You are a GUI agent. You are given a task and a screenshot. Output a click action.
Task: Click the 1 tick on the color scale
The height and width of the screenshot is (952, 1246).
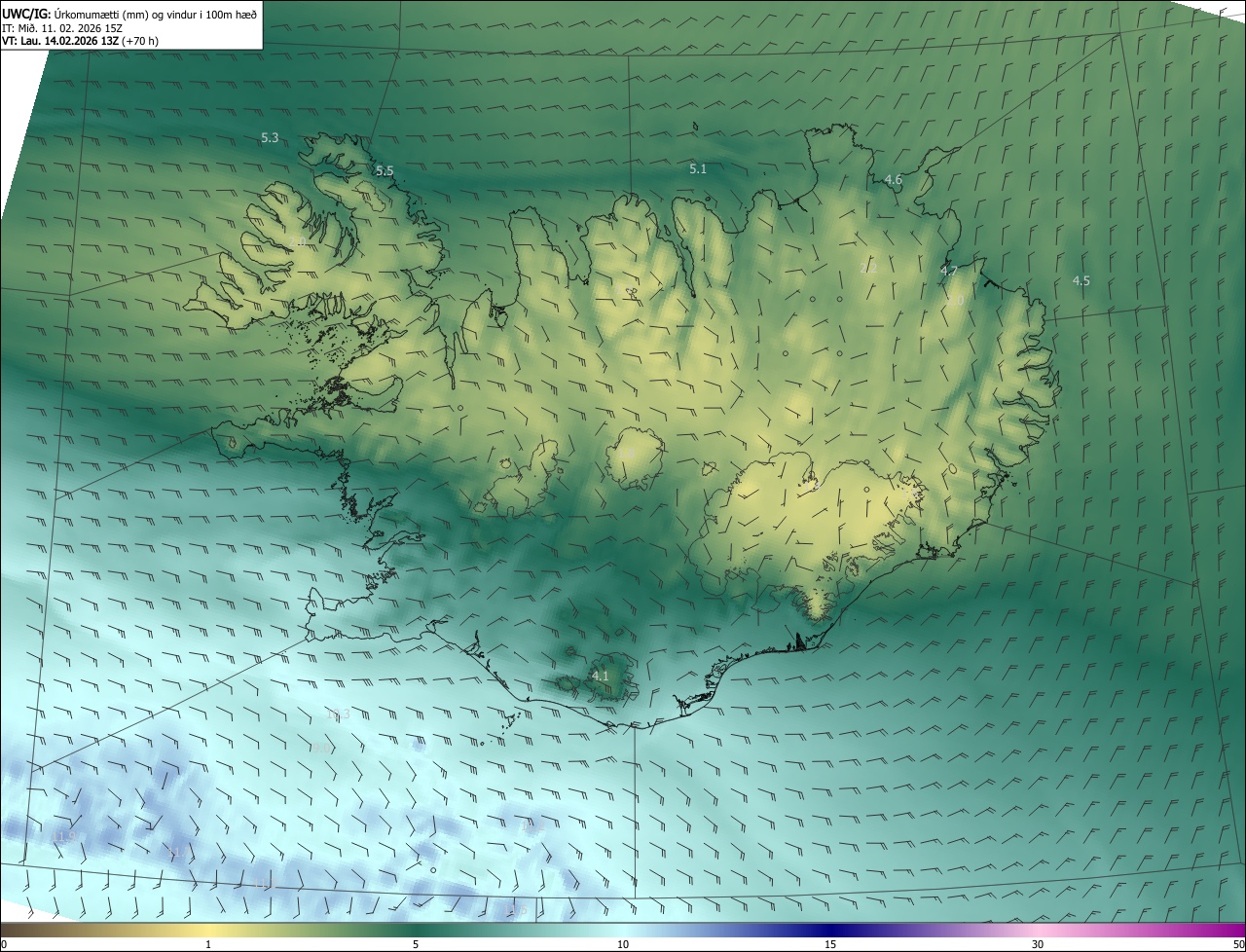pyautogui.click(x=208, y=944)
